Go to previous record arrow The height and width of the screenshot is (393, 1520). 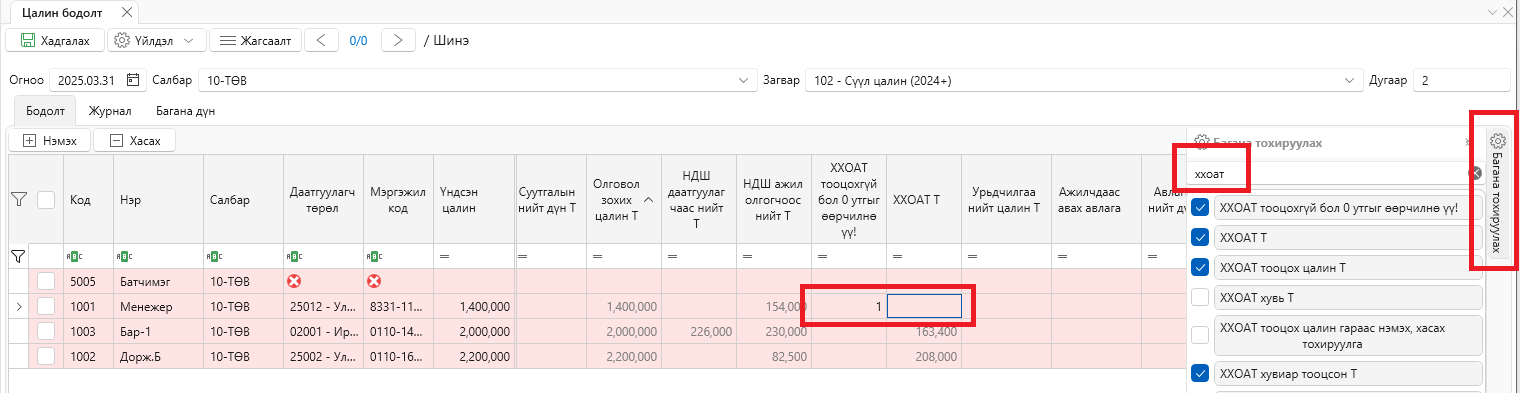click(x=320, y=41)
